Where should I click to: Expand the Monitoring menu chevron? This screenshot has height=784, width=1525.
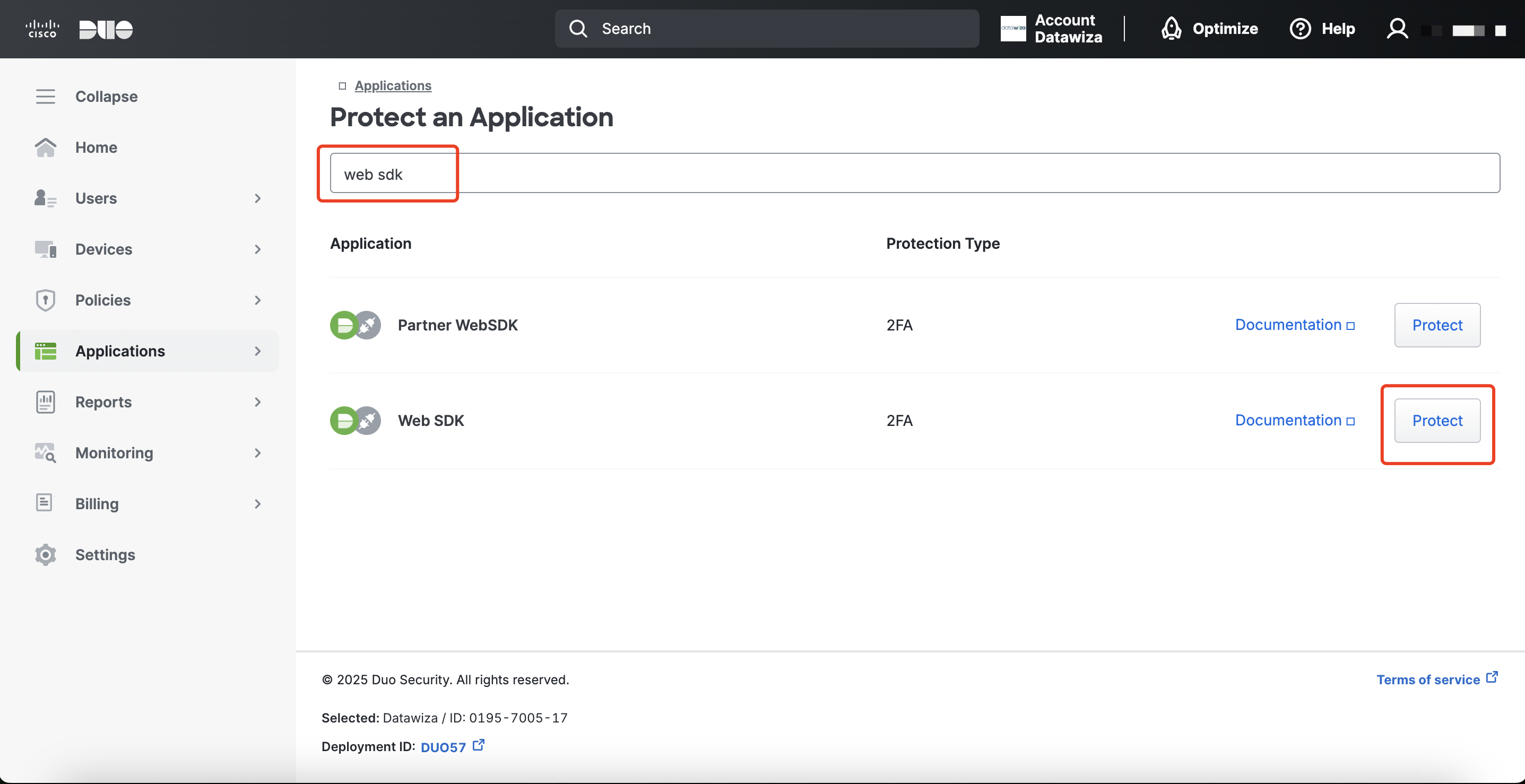point(257,452)
